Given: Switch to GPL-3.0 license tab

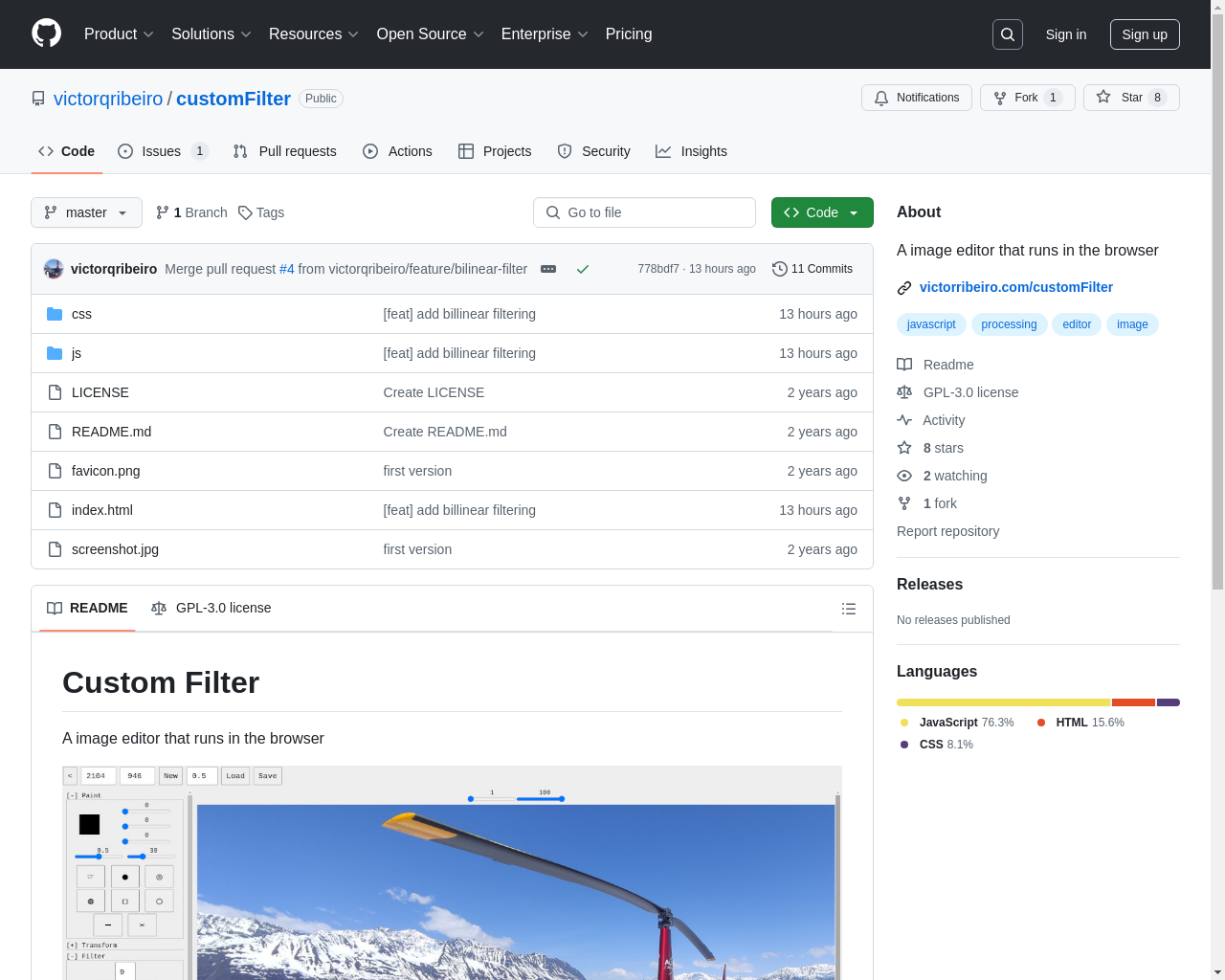Looking at the screenshot, I should (x=212, y=609).
